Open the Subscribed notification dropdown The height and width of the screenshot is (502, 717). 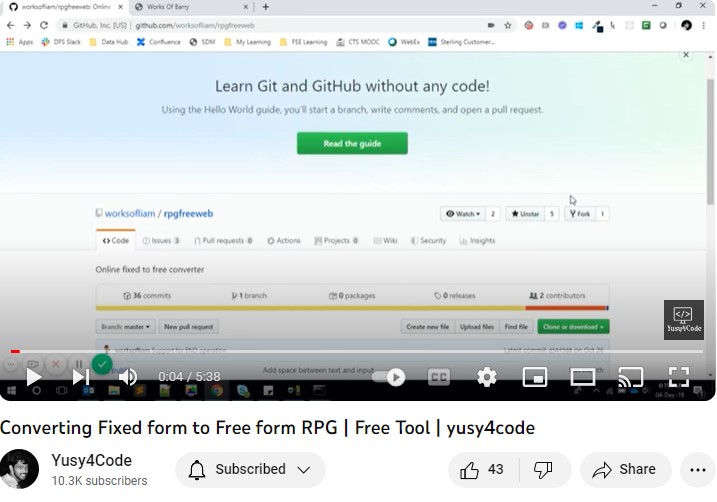coord(250,470)
